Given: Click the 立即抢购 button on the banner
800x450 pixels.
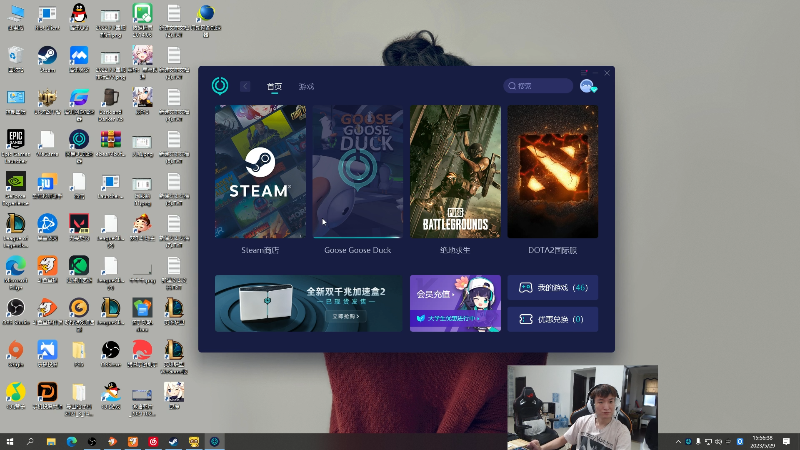Looking at the screenshot, I should (346, 316).
